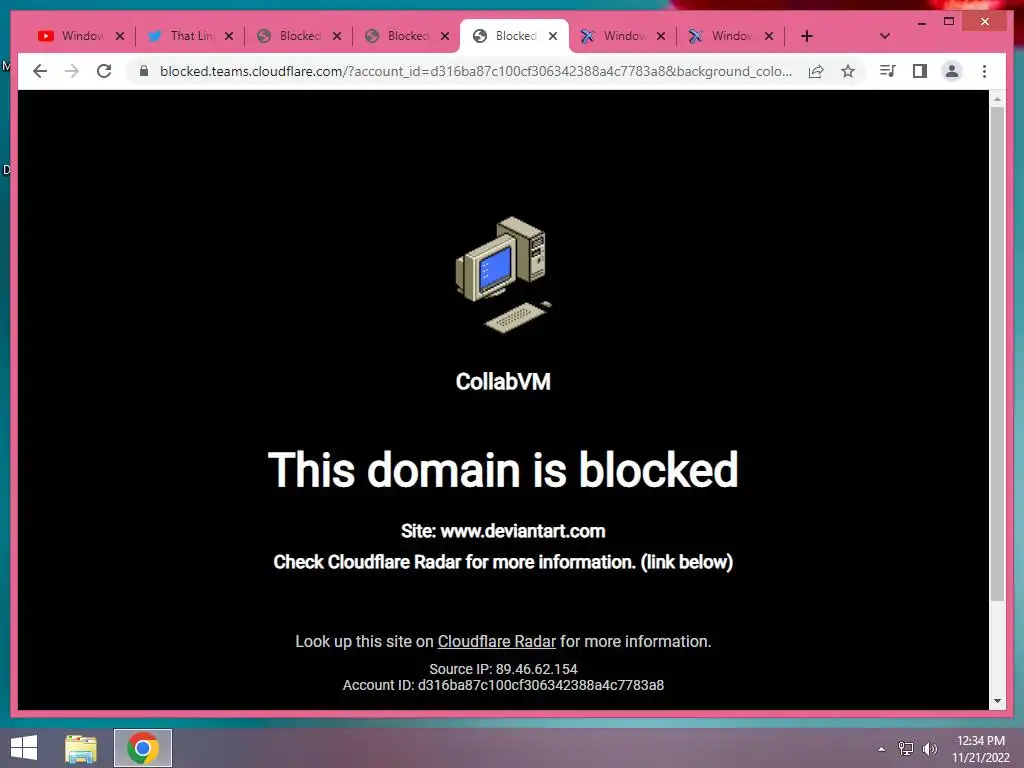This screenshot has width=1024, height=768.
Task: Open the volume speaker icon in tray
Action: click(930, 749)
